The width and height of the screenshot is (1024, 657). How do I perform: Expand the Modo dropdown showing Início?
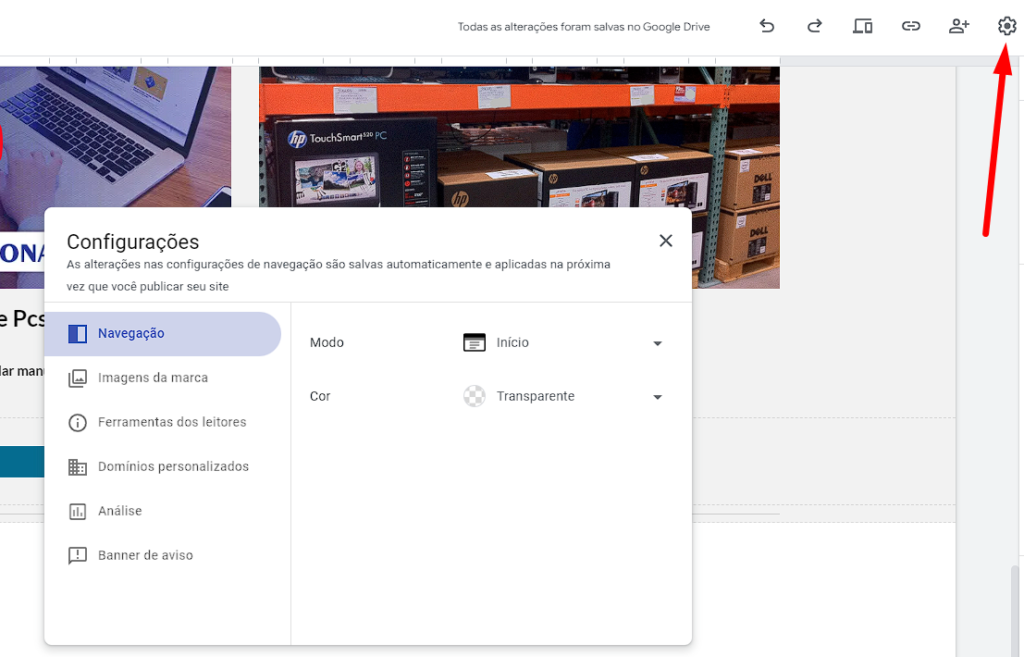coord(563,343)
